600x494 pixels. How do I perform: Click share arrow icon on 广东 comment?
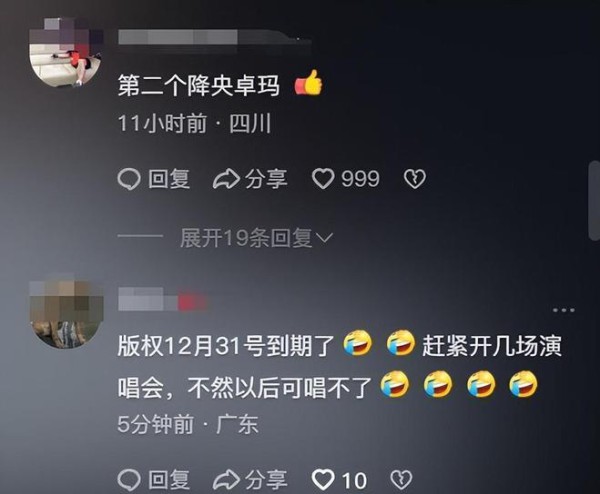coord(226,480)
